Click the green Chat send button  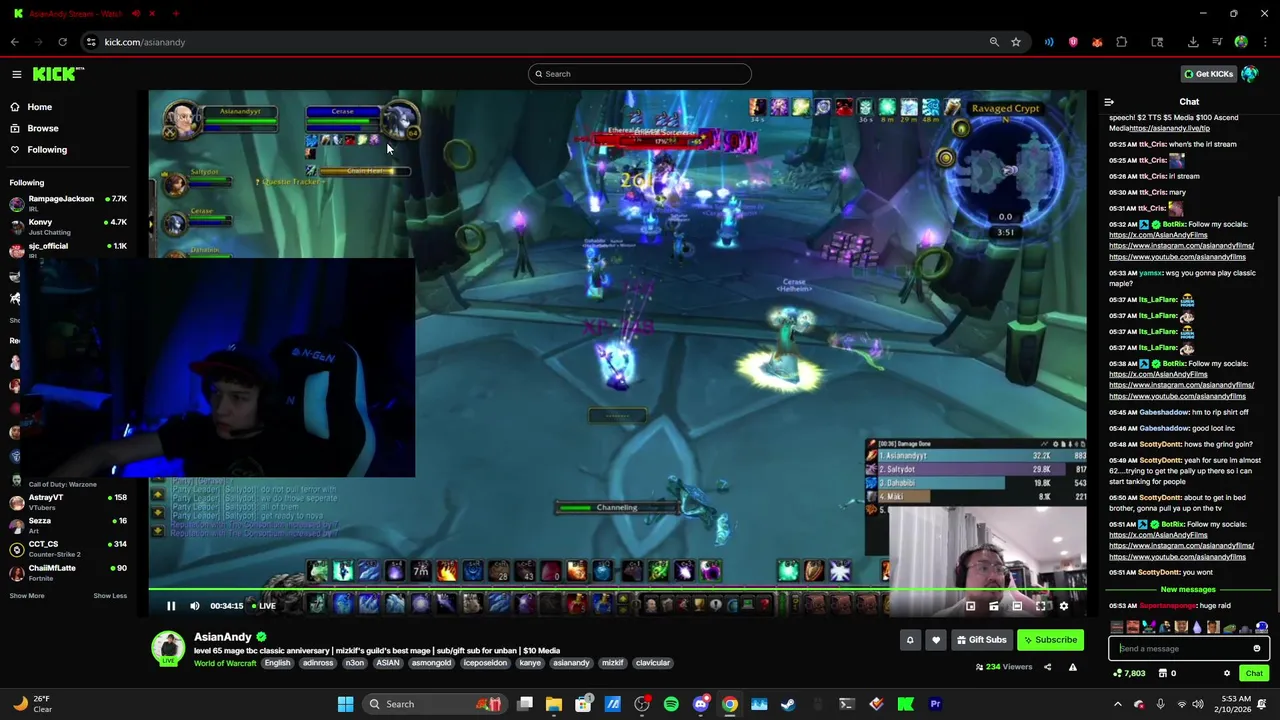1254,674
